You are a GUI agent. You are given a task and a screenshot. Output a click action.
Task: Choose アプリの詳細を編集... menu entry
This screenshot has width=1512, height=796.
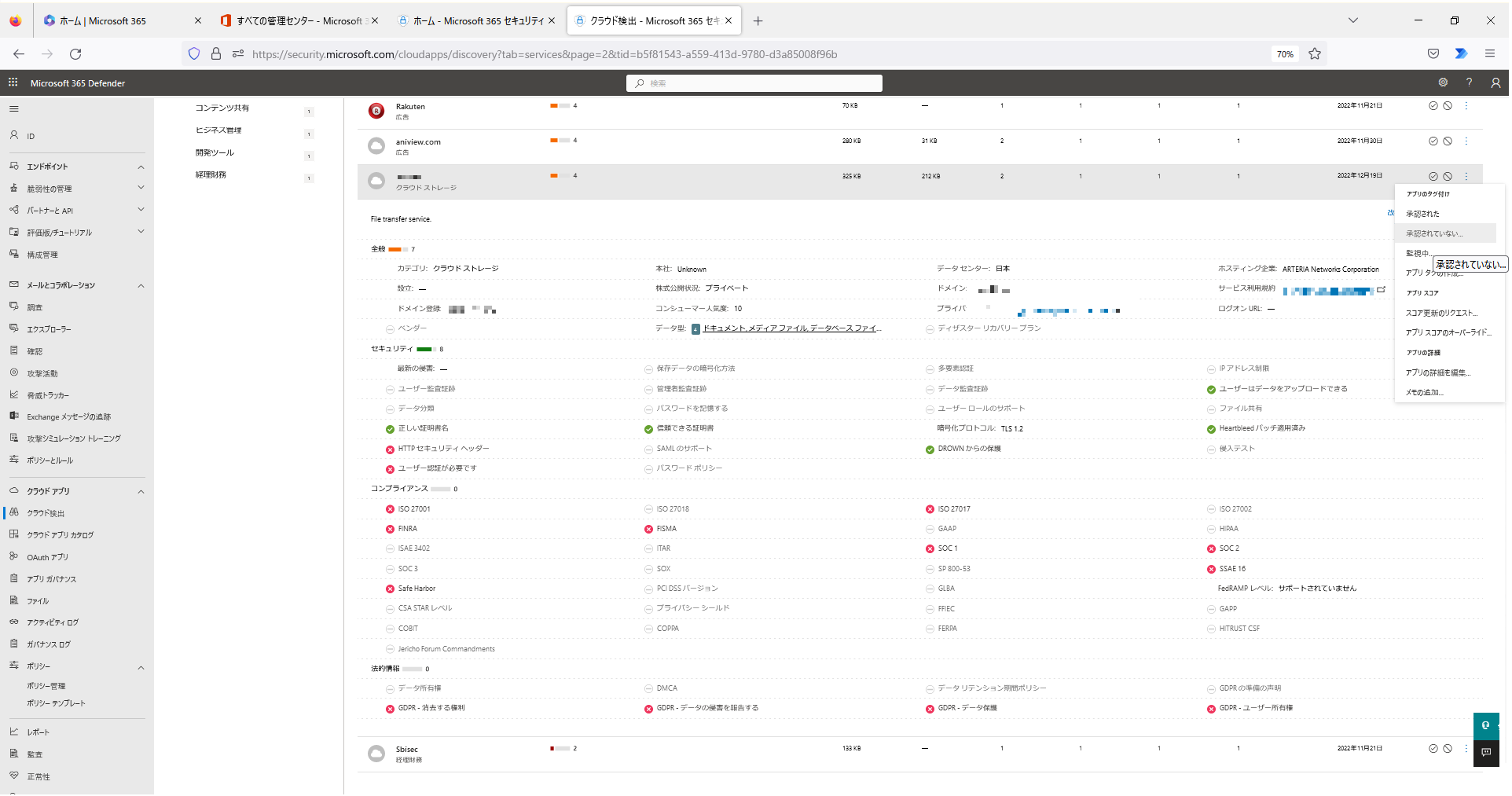click(x=1437, y=372)
